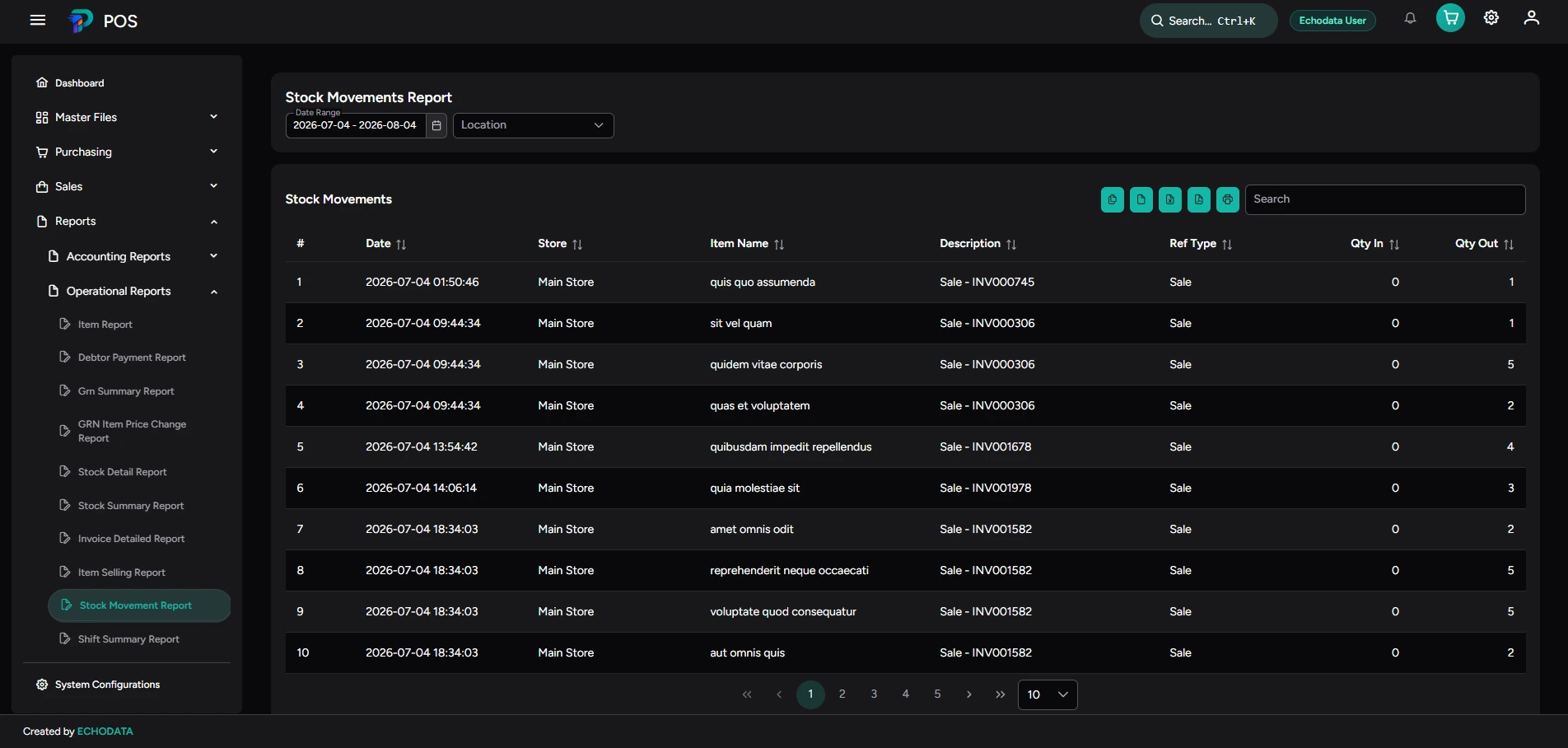
Task: Go to the first page of results
Action: (747, 694)
